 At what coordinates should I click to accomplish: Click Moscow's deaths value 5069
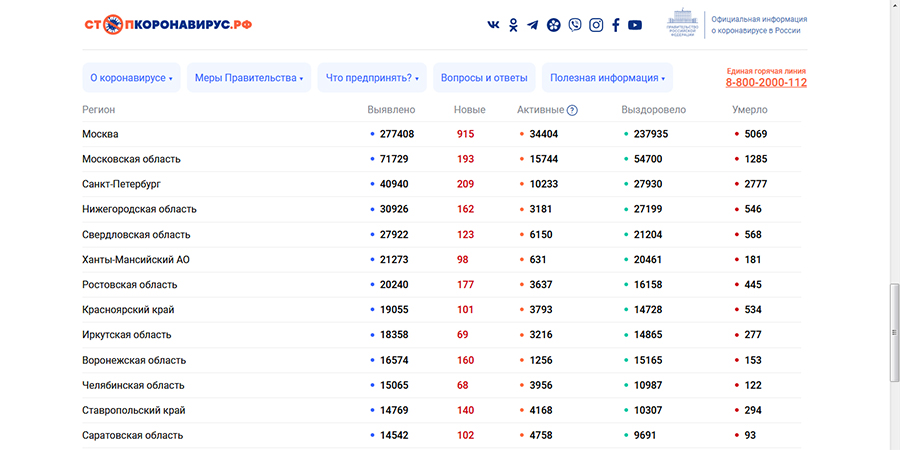pyautogui.click(x=756, y=134)
